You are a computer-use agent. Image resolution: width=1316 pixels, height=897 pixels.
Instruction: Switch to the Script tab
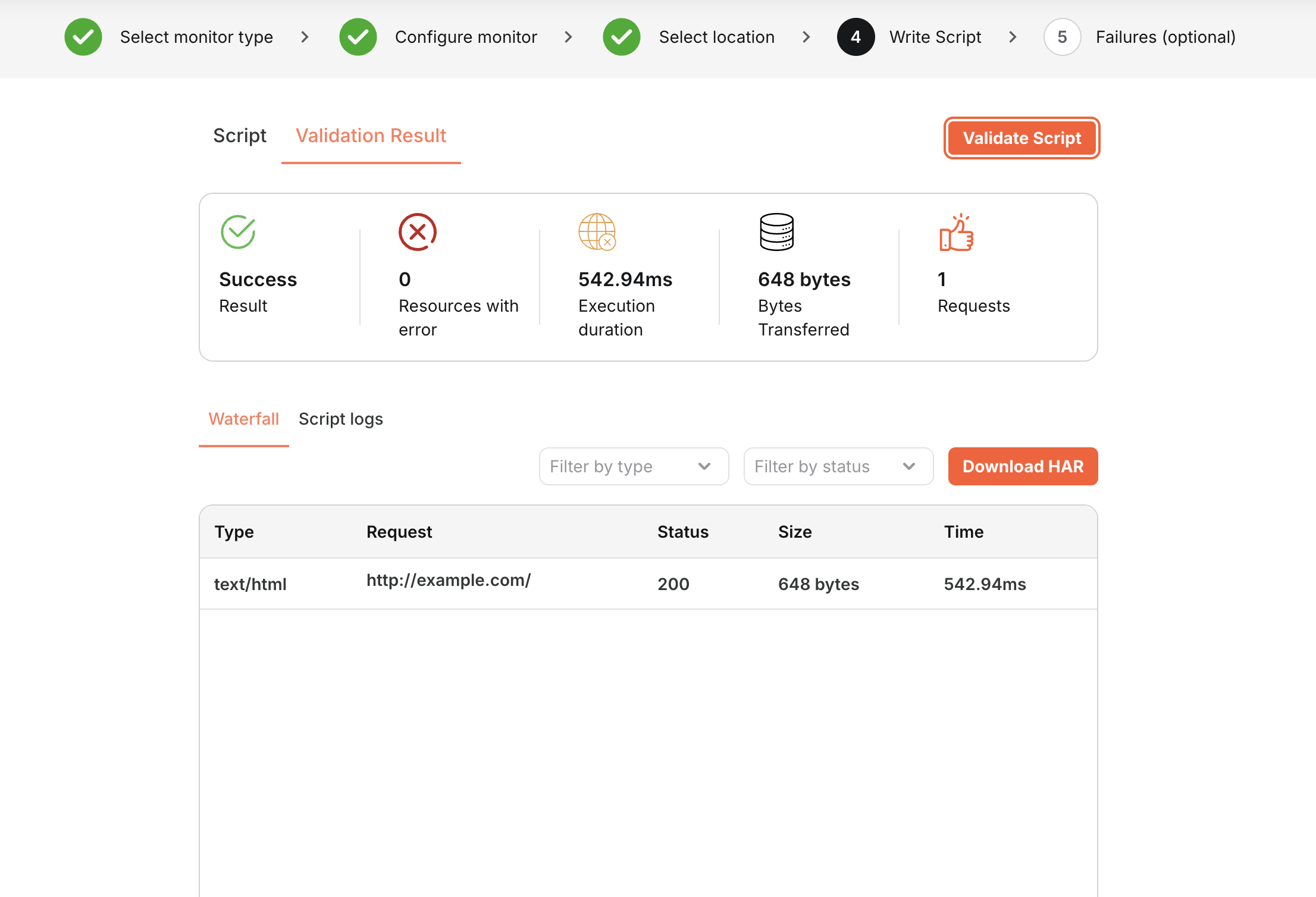[x=240, y=136]
